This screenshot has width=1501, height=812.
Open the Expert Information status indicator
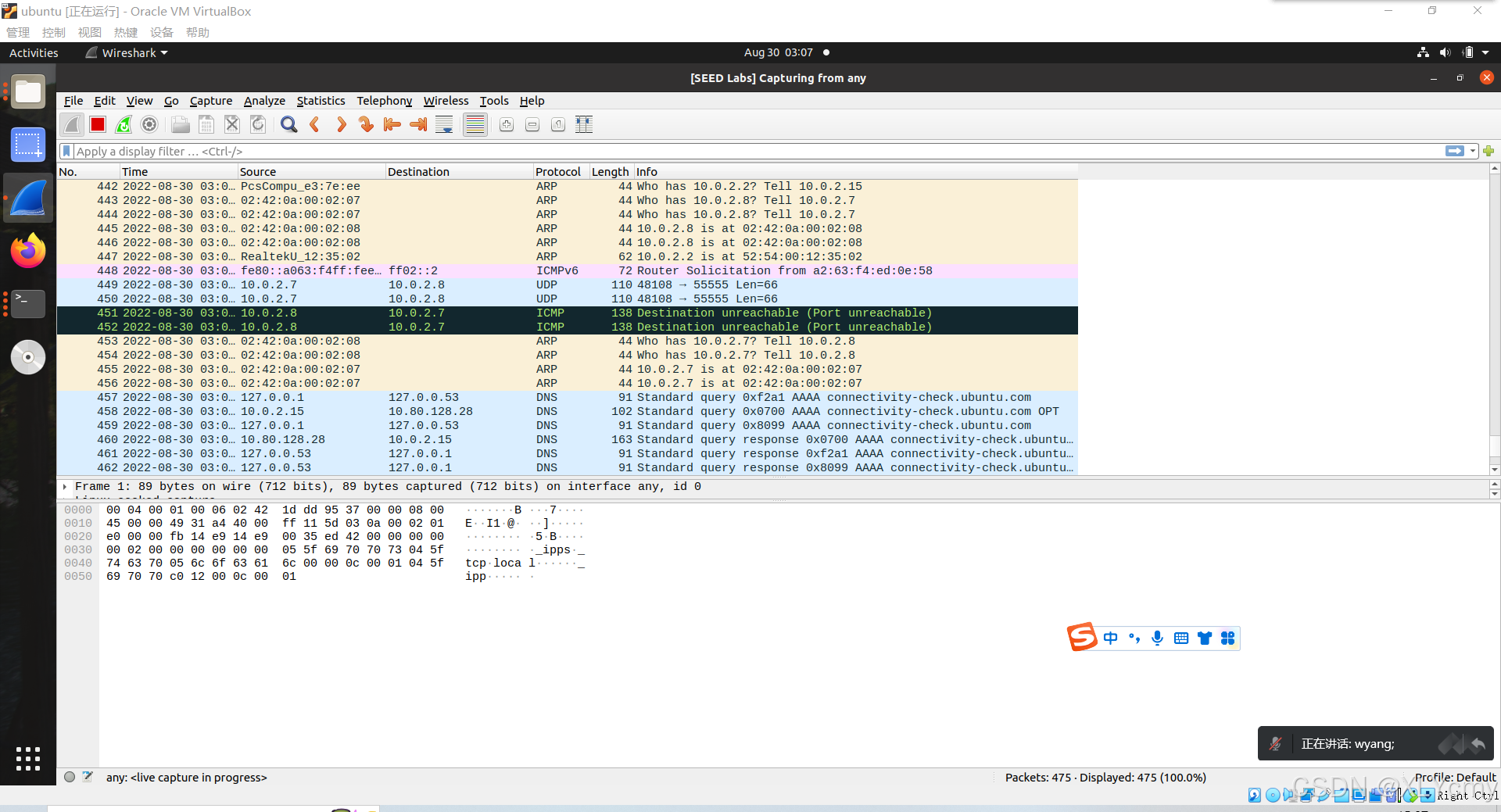pyautogui.click(x=70, y=777)
